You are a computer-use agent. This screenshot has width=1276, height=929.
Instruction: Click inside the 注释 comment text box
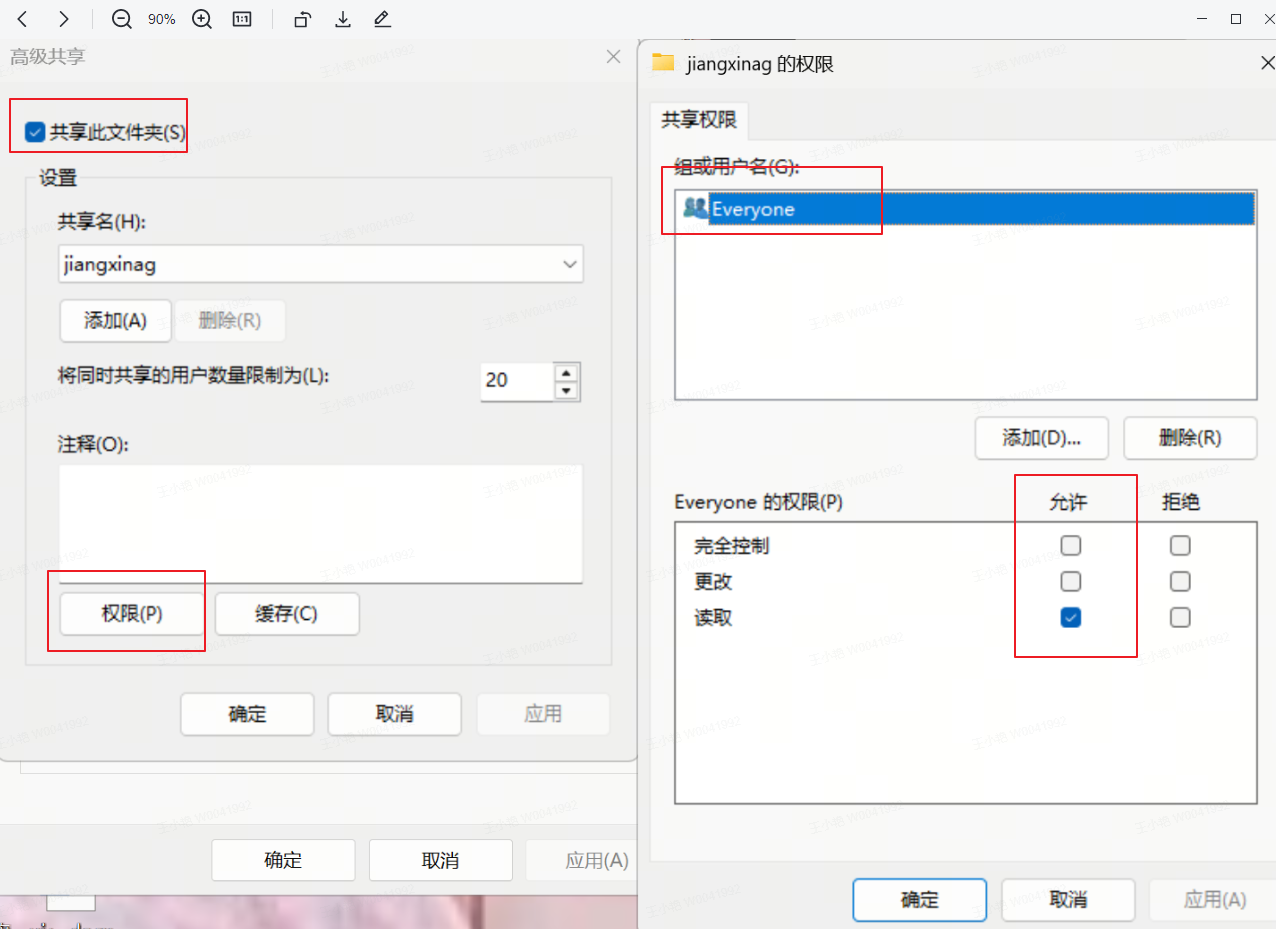[x=320, y=522]
